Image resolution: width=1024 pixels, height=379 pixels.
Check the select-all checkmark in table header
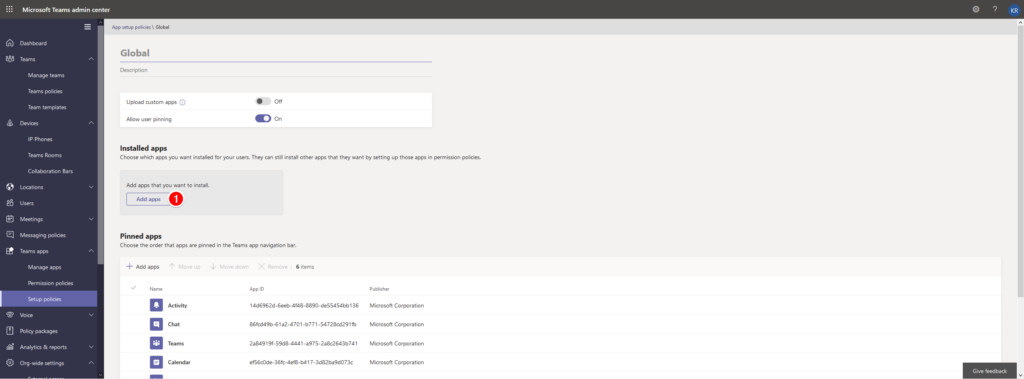[134, 288]
